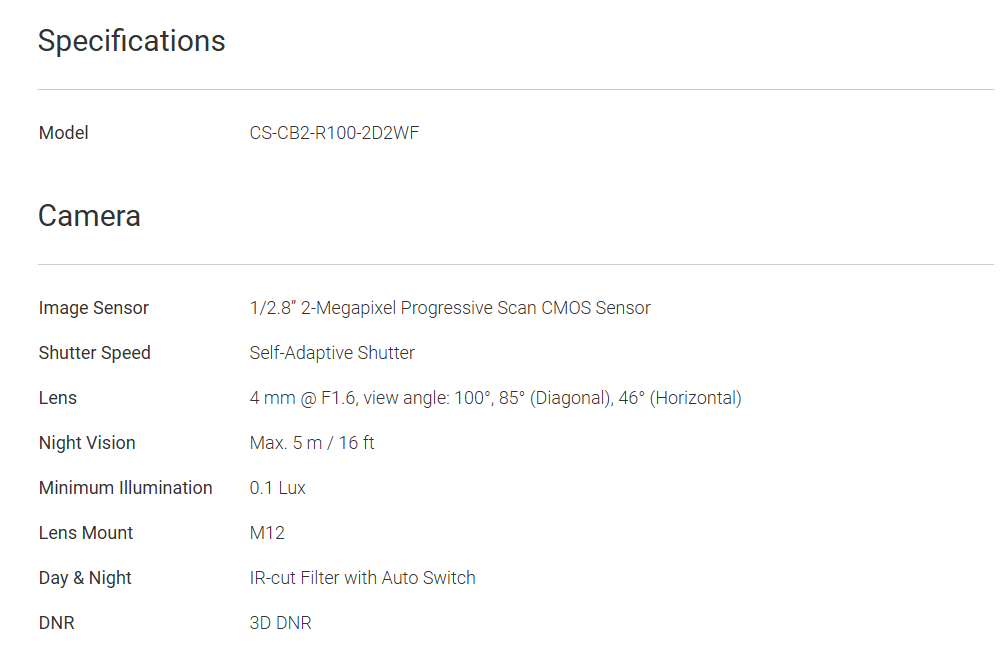Click the Shutter Speed label
The width and height of the screenshot is (1002, 657).
tap(94, 353)
